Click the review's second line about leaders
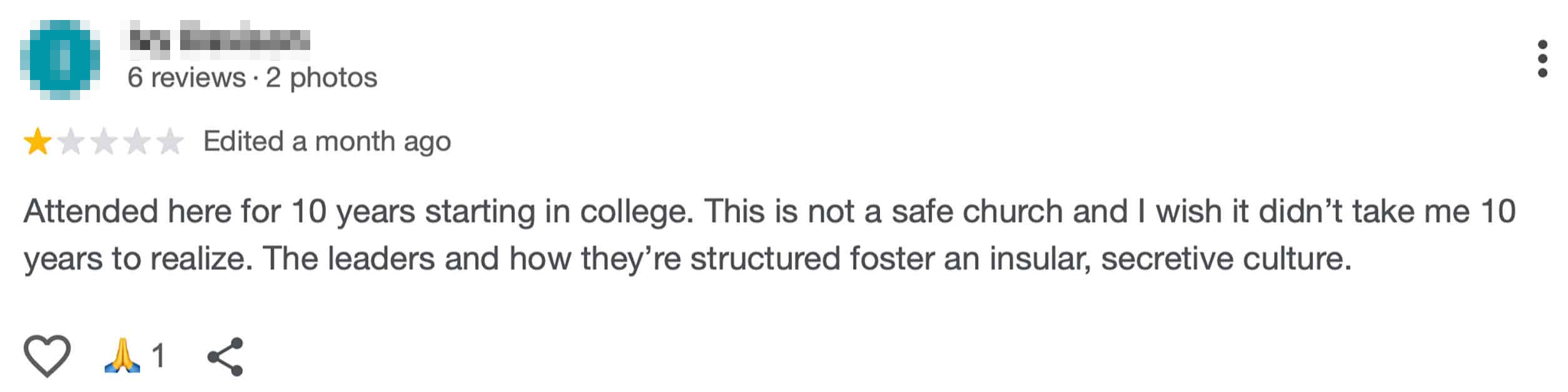1568x392 pixels. coord(688,258)
